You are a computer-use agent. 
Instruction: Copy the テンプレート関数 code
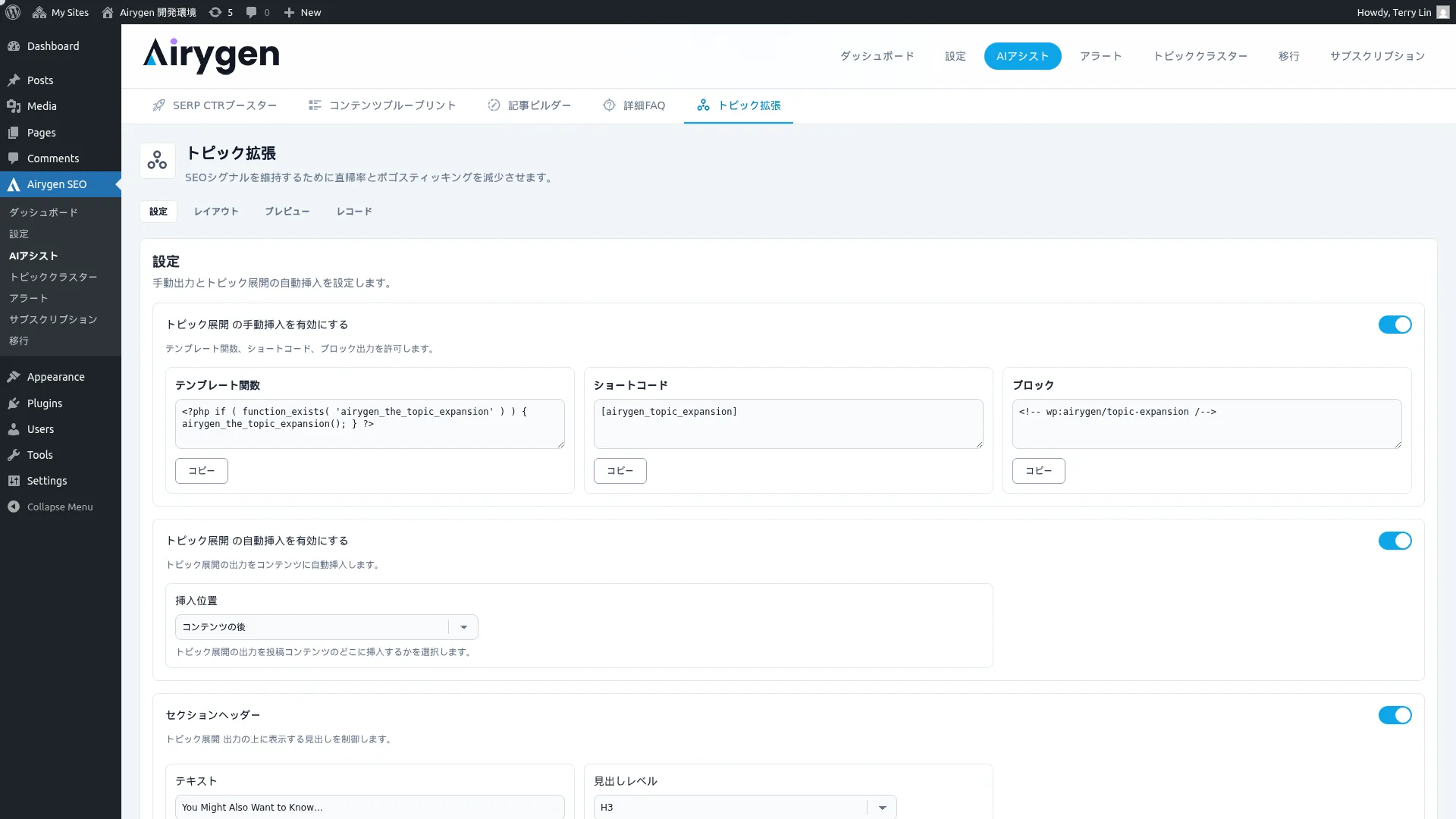point(202,471)
